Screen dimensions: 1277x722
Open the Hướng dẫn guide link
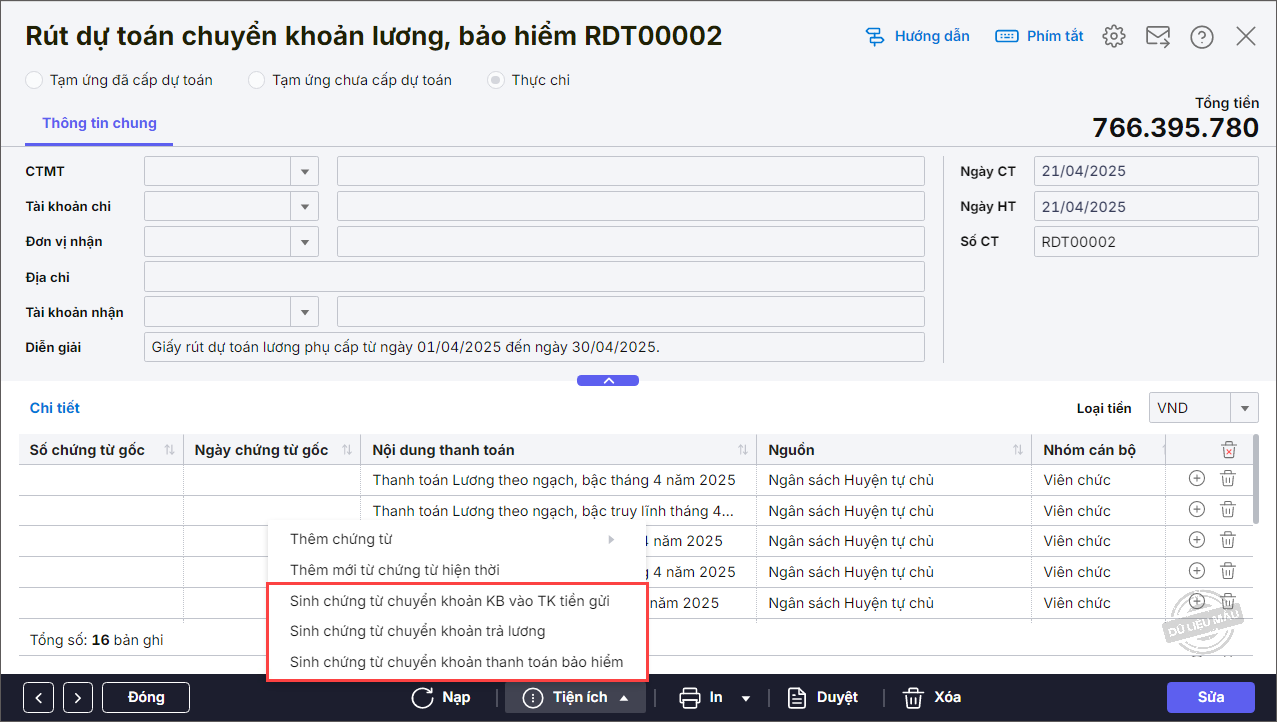point(917,36)
